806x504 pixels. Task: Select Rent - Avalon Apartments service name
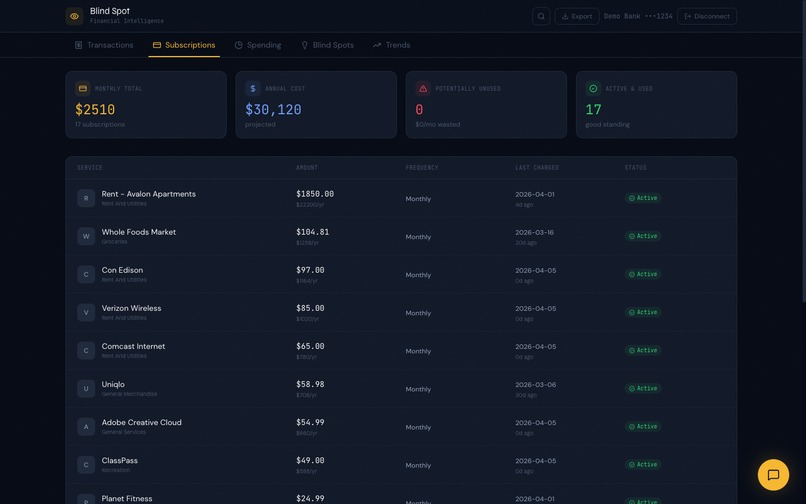coord(149,194)
